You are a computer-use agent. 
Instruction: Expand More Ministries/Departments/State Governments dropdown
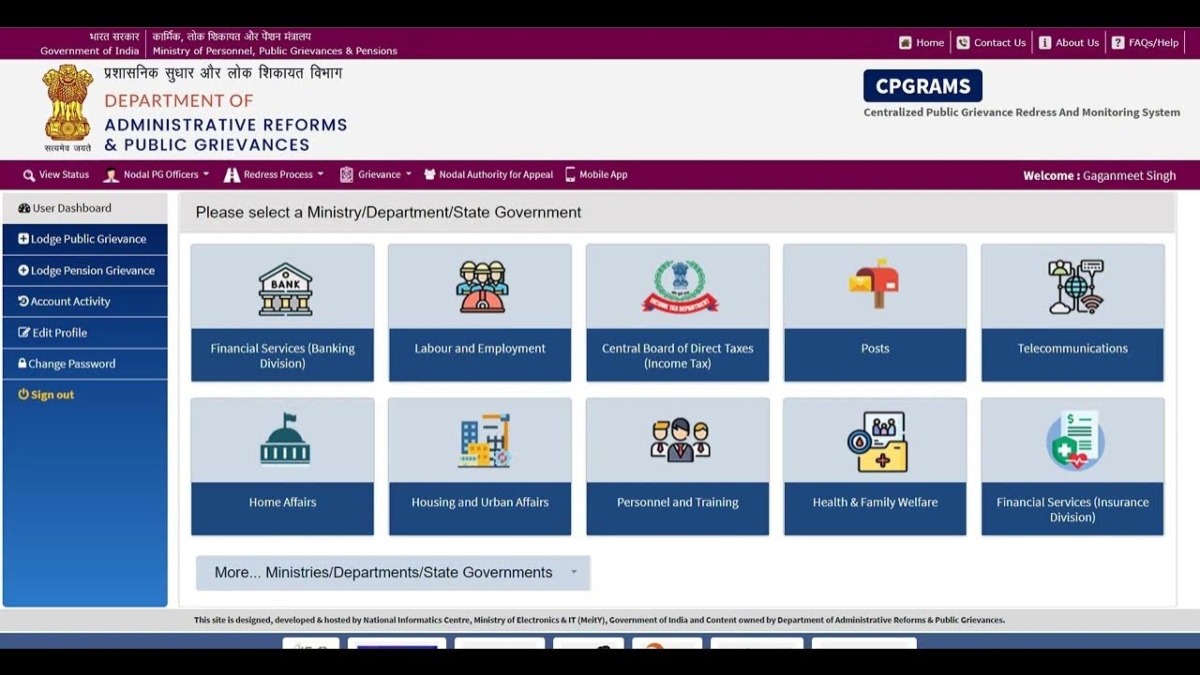(393, 573)
